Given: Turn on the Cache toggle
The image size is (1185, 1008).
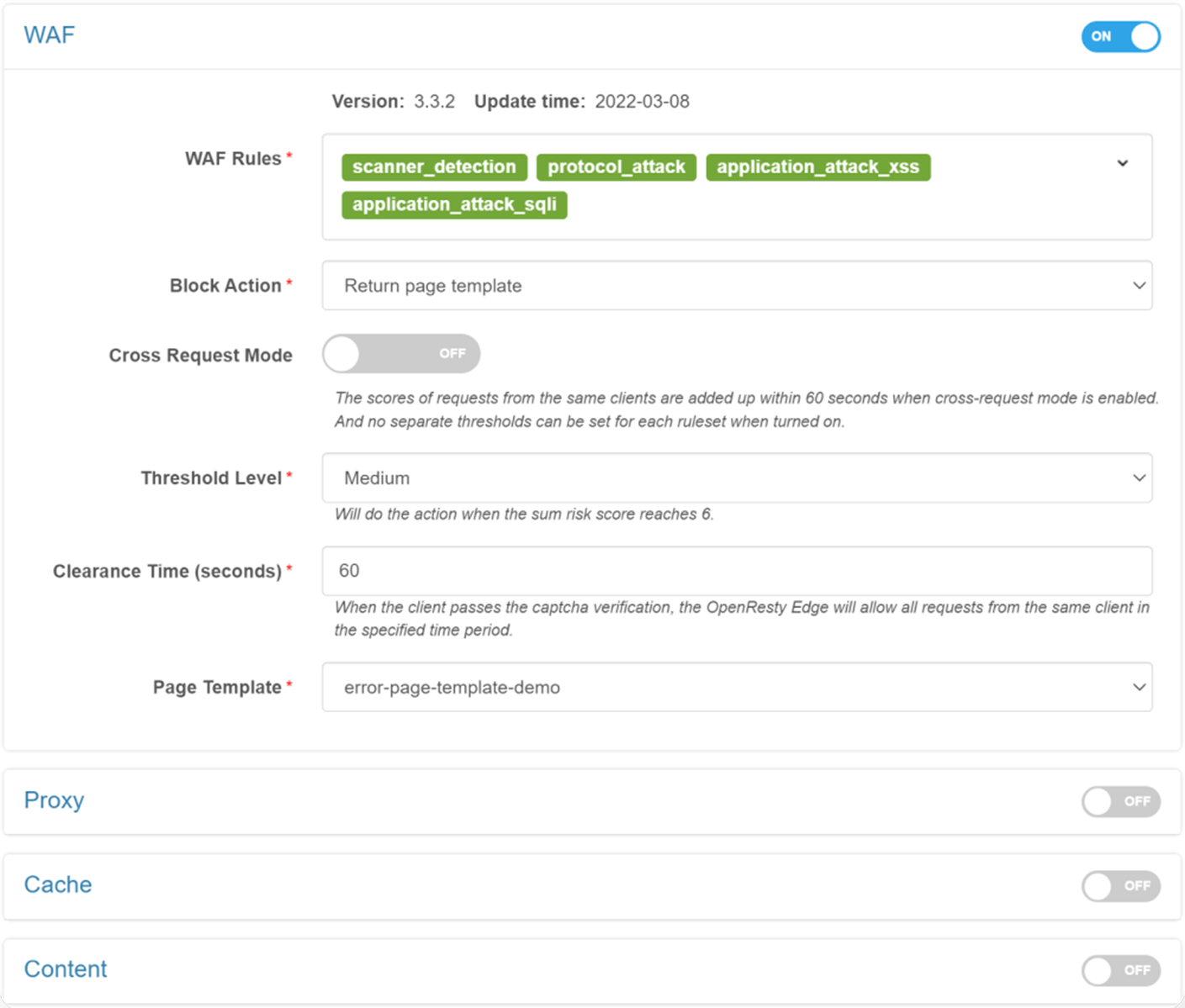Looking at the screenshot, I should point(1120,885).
